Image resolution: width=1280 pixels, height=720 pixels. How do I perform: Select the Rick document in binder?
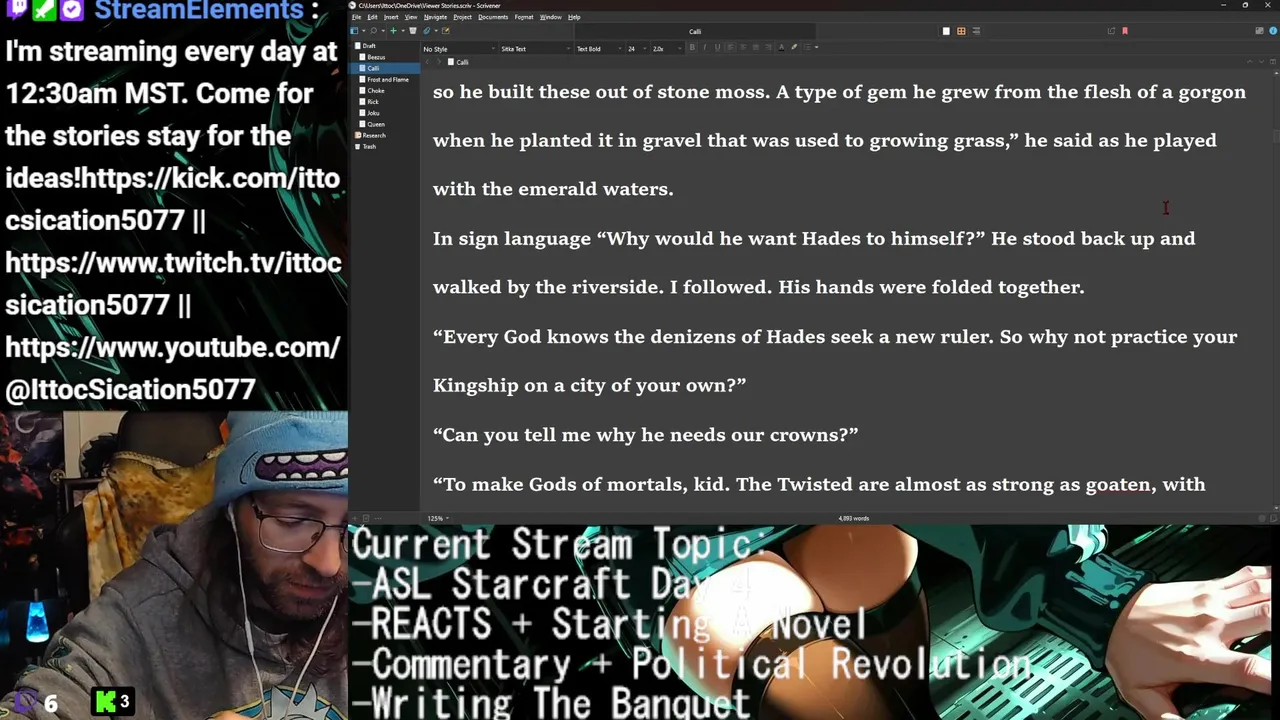tap(373, 102)
